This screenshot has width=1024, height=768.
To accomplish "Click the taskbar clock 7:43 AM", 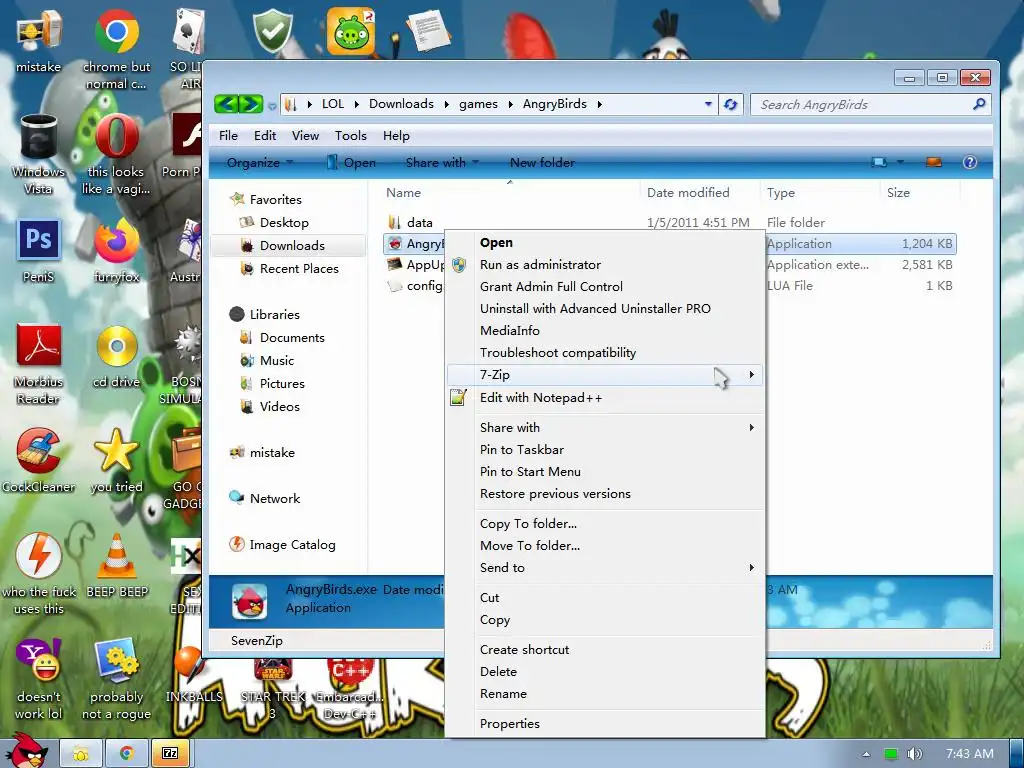I will coord(970,754).
